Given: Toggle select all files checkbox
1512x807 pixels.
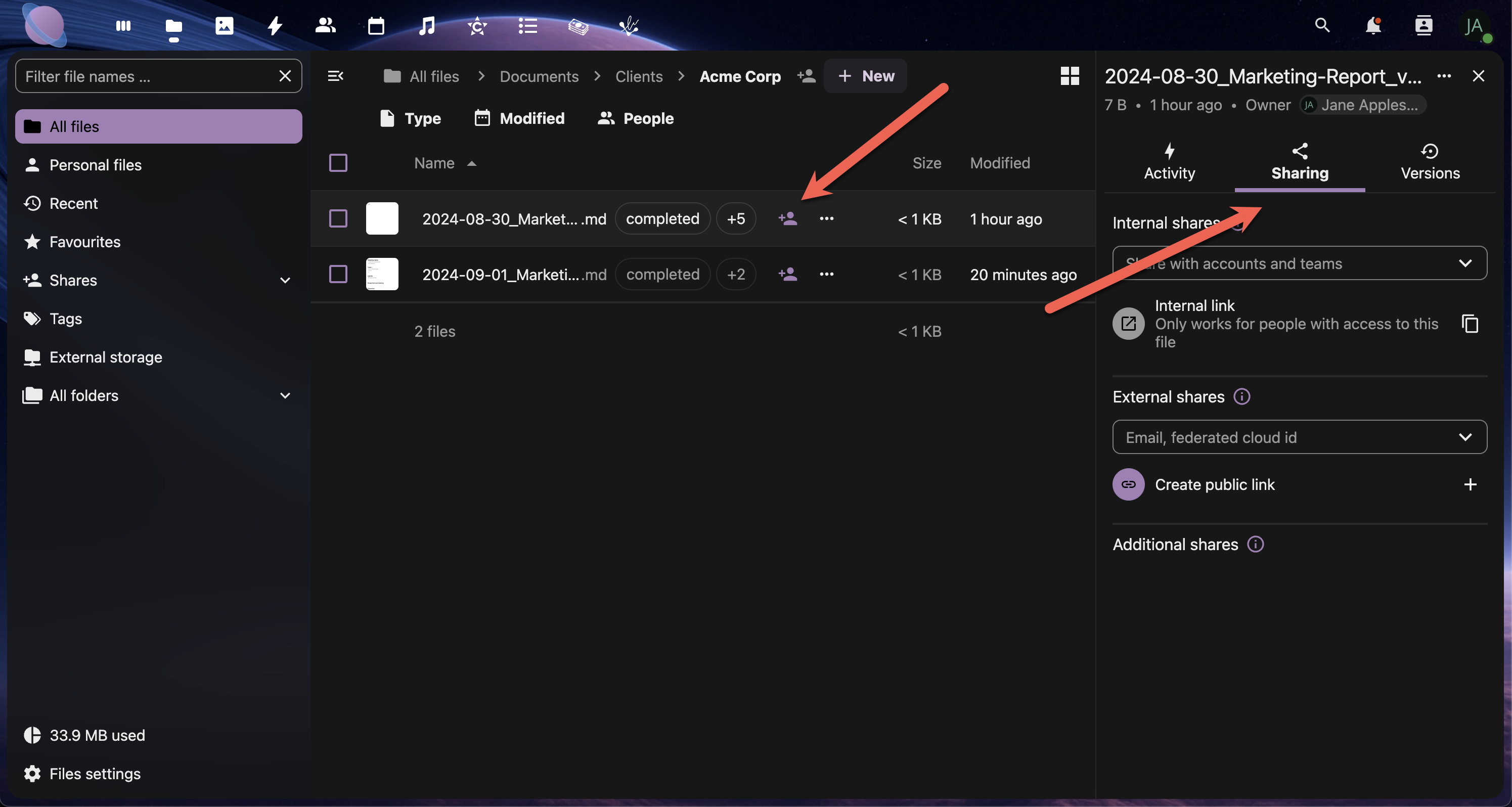Looking at the screenshot, I should 338,163.
